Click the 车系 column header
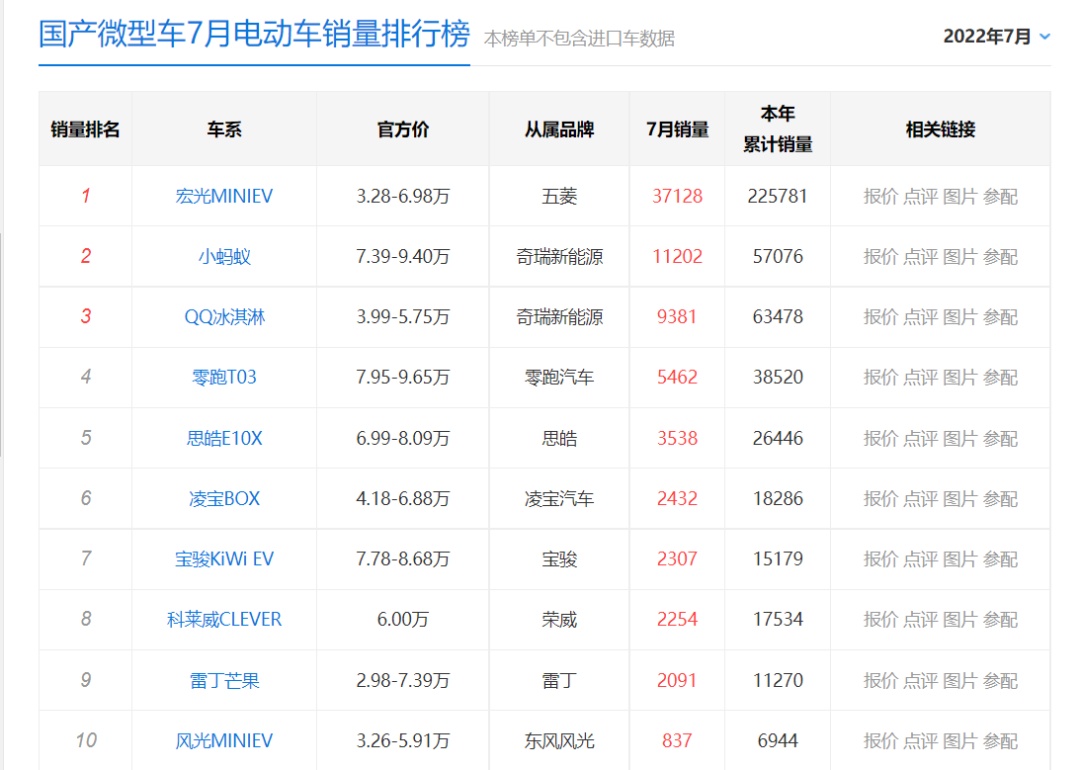The width and height of the screenshot is (1080, 770). 224,129
